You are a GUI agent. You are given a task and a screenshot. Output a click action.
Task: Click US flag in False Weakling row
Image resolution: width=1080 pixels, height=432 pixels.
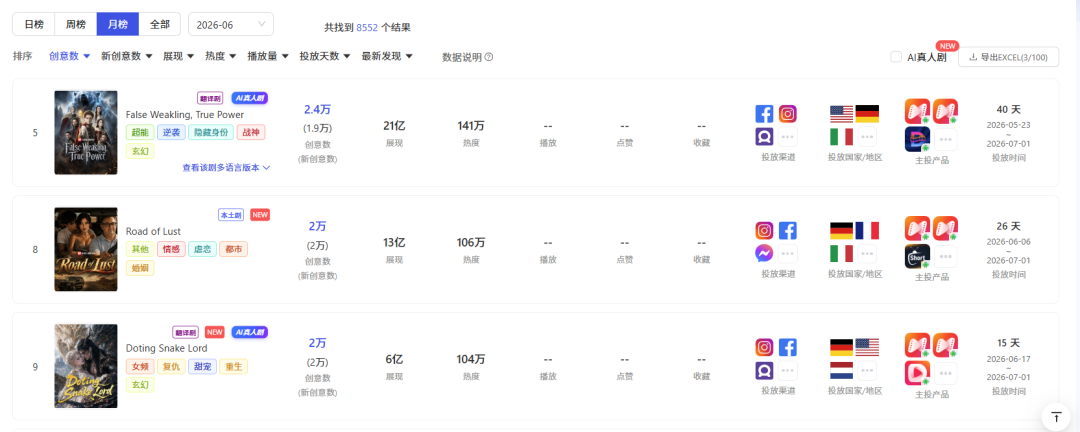[x=841, y=114]
